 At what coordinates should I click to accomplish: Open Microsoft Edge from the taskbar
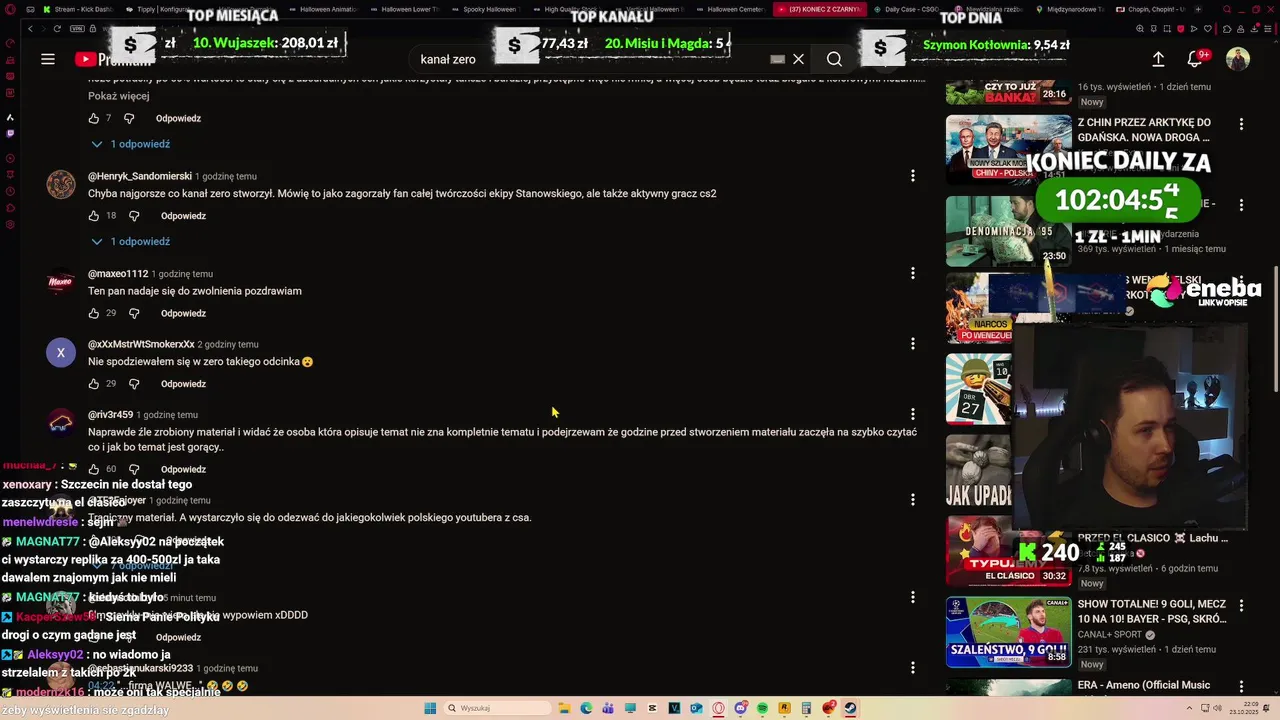(x=586, y=708)
